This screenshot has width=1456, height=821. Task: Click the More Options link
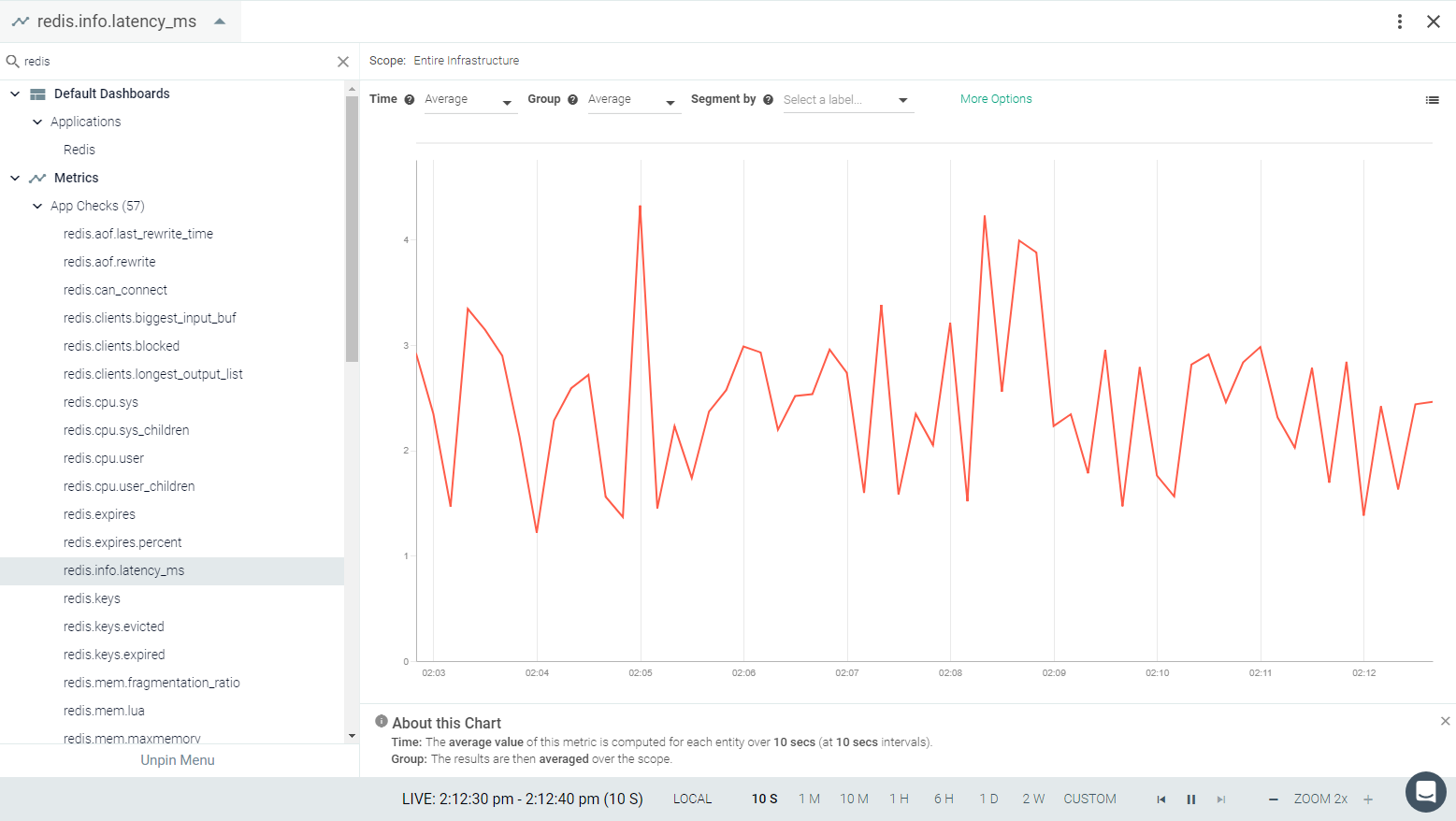(x=996, y=99)
